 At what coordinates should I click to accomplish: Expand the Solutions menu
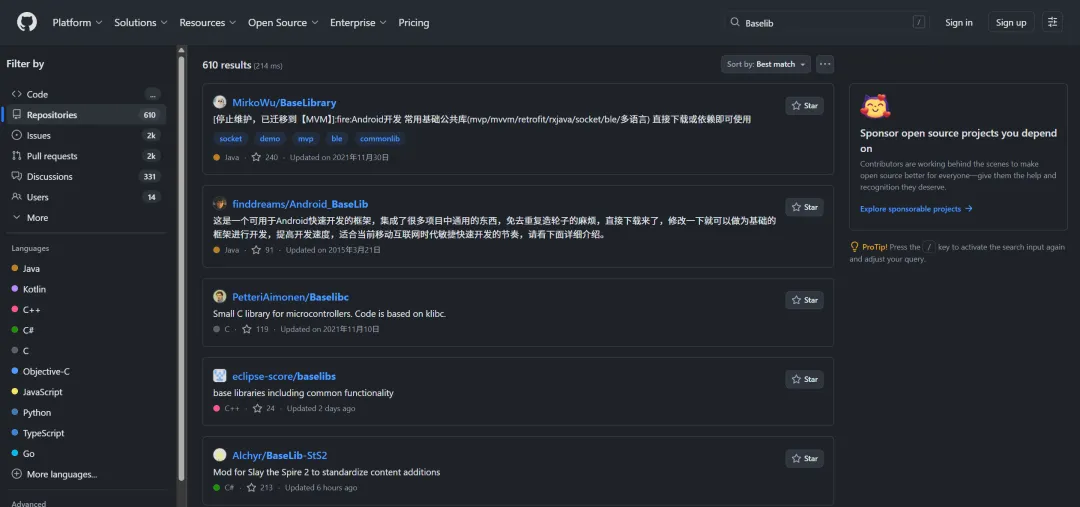(x=141, y=23)
